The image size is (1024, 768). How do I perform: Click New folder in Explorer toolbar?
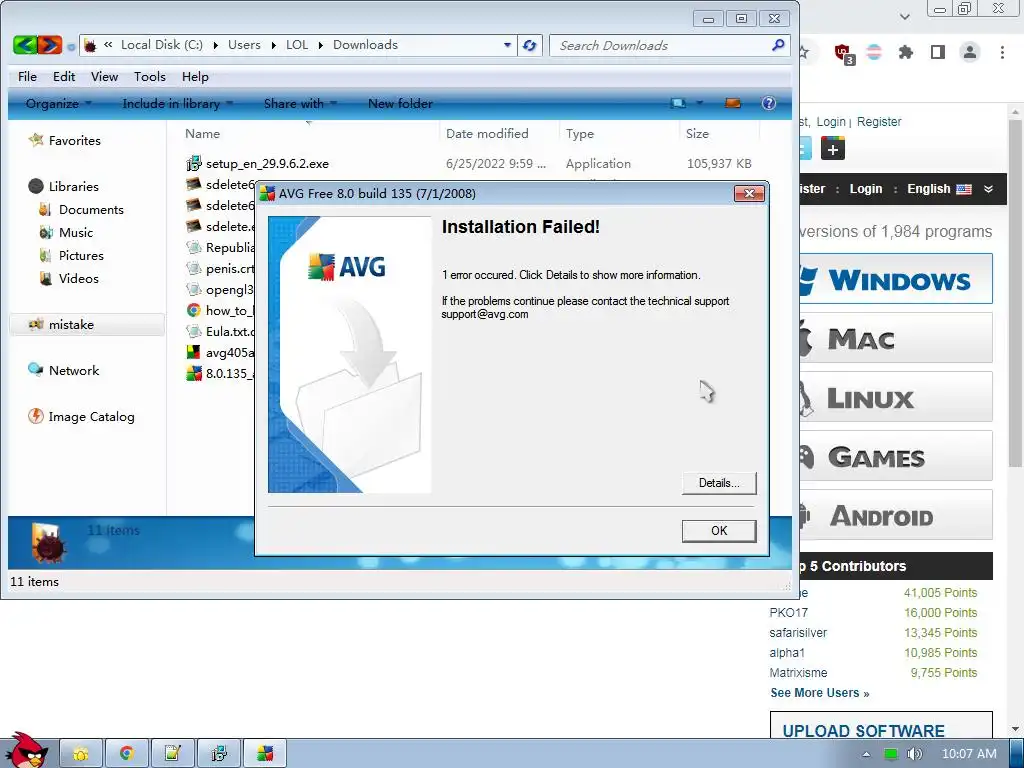click(400, 103)
